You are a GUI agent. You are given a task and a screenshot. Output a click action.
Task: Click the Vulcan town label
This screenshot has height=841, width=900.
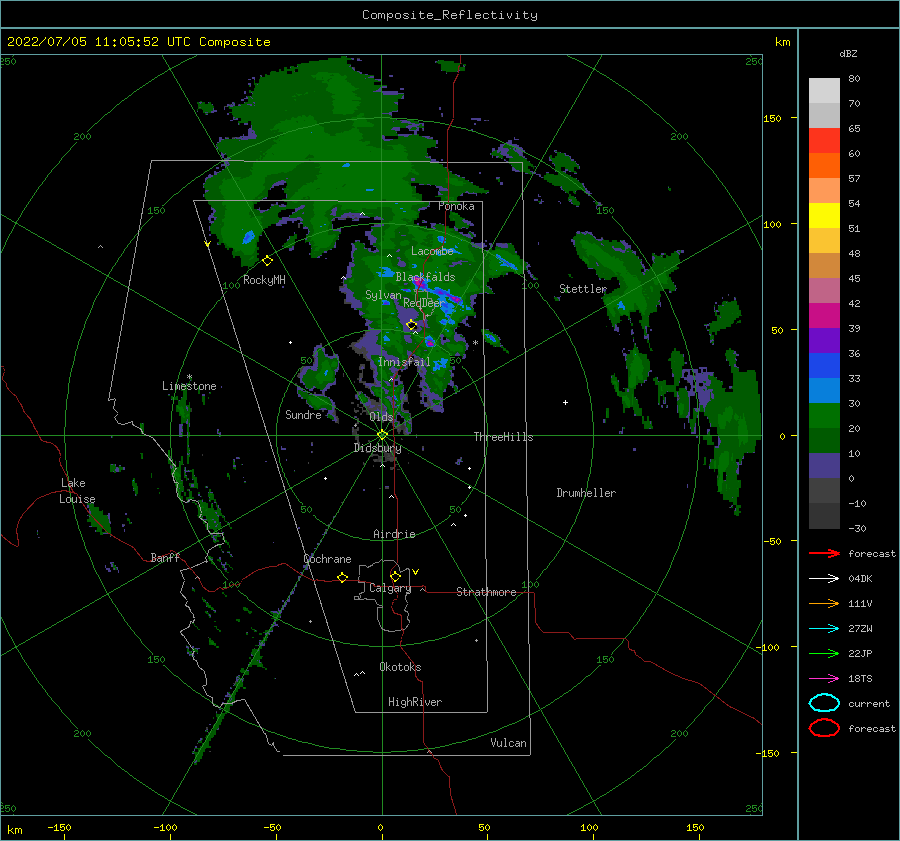click(509, 743)
